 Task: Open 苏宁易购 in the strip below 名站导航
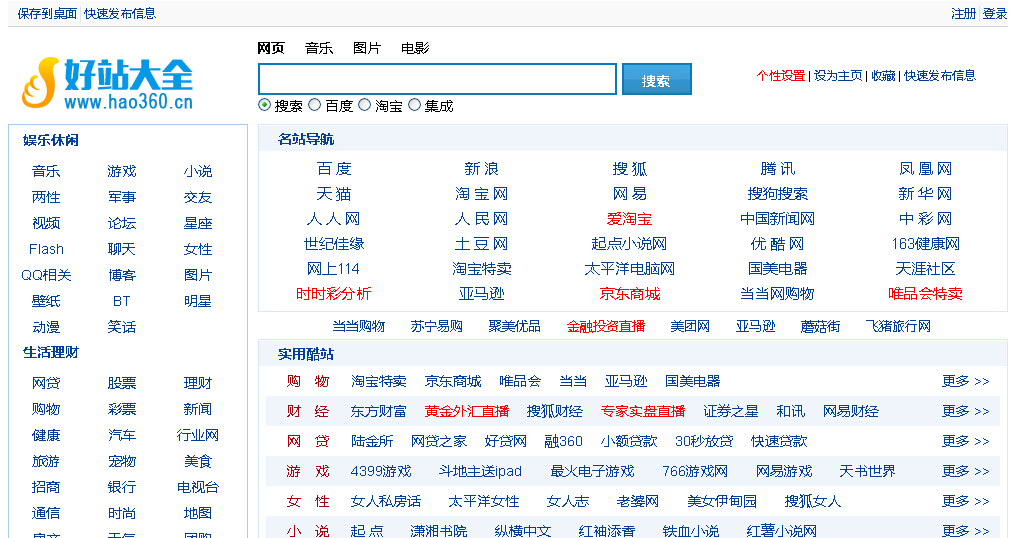click(436, 326)
